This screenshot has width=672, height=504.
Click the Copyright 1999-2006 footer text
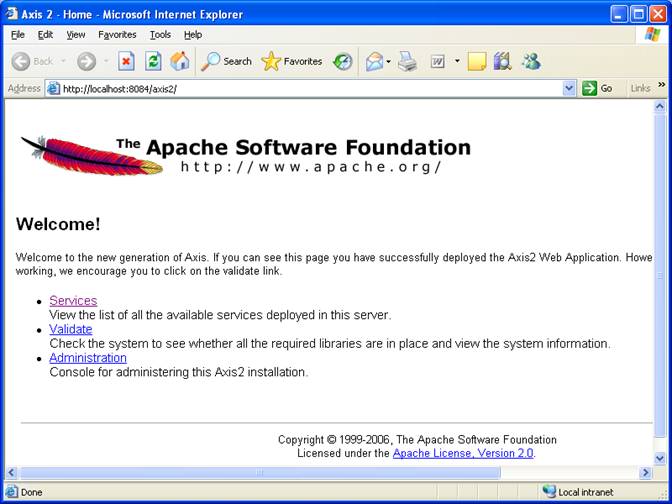(x=417, y=440)
